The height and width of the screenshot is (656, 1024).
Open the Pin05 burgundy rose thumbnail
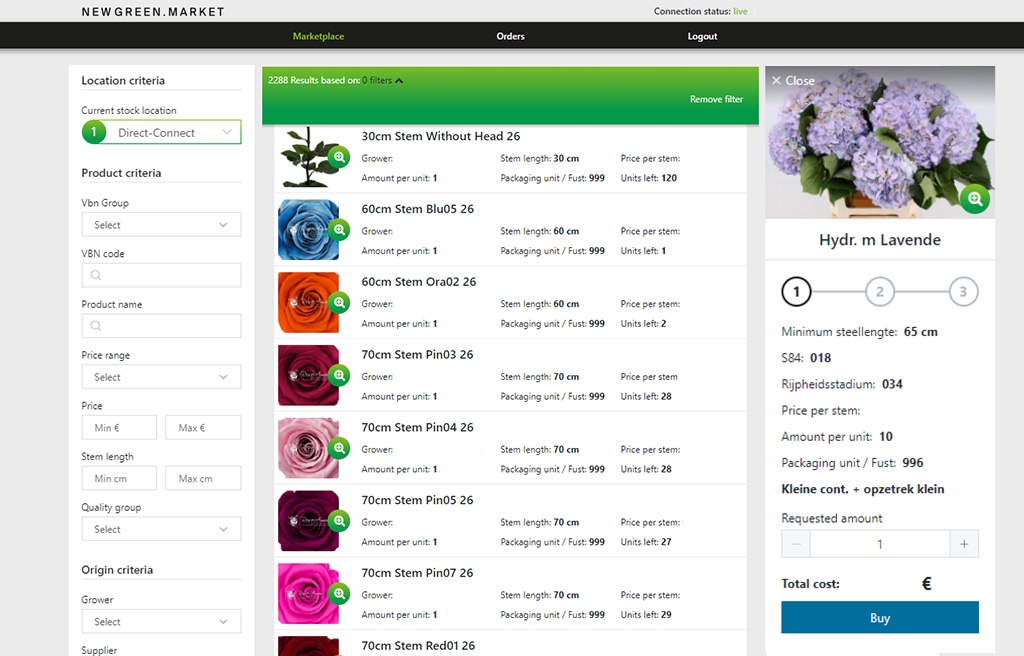tap(308, 521)
